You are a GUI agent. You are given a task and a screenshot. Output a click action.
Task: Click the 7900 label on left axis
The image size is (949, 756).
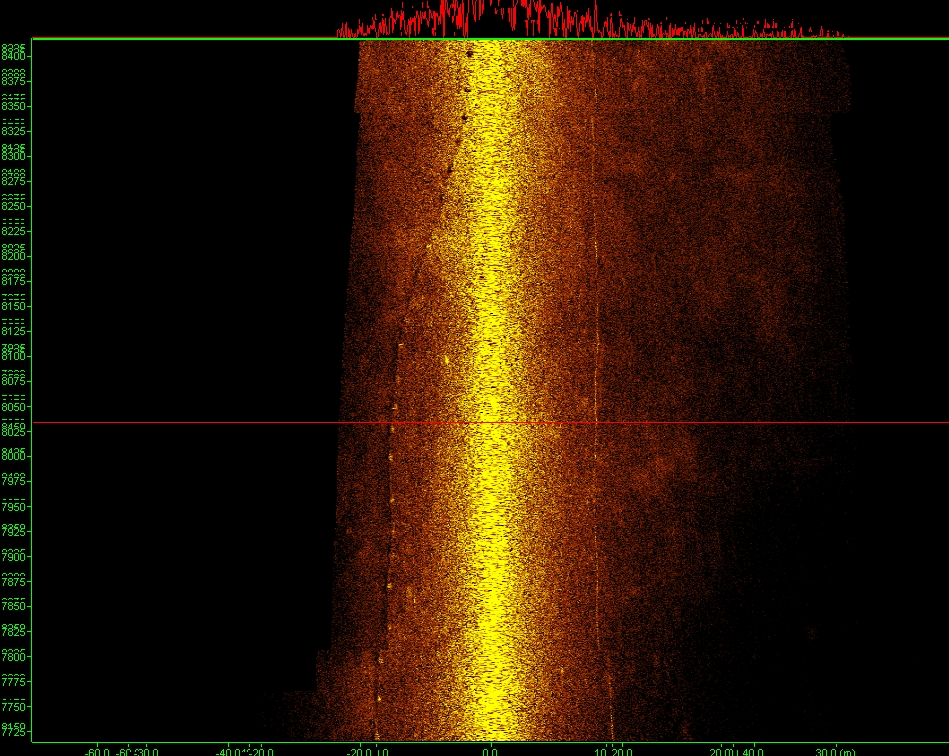[14, 557]
